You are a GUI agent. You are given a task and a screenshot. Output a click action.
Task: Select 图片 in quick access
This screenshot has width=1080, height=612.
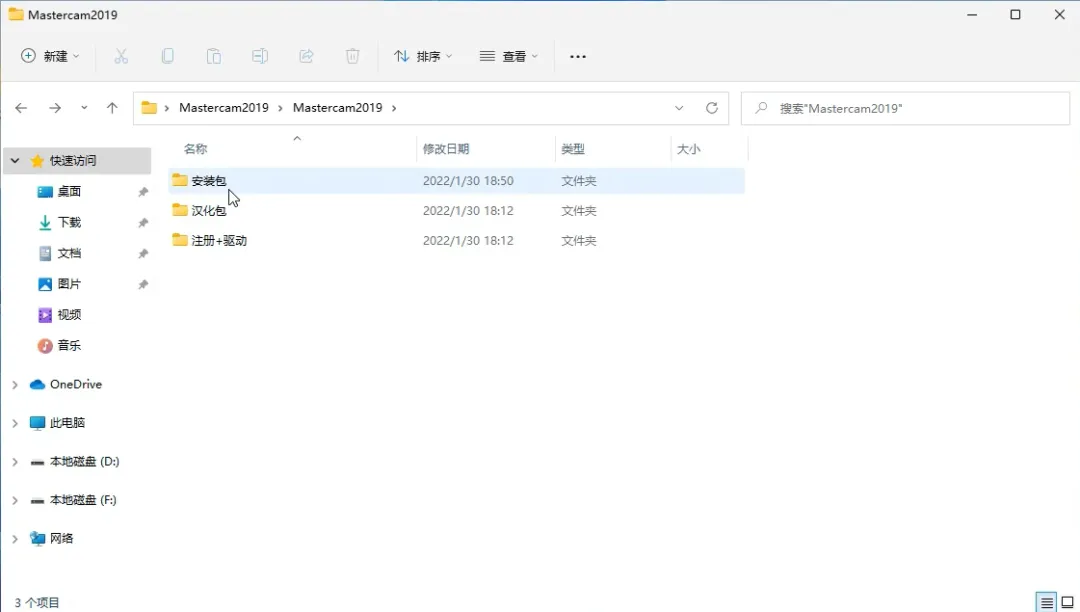click(69, 284)
